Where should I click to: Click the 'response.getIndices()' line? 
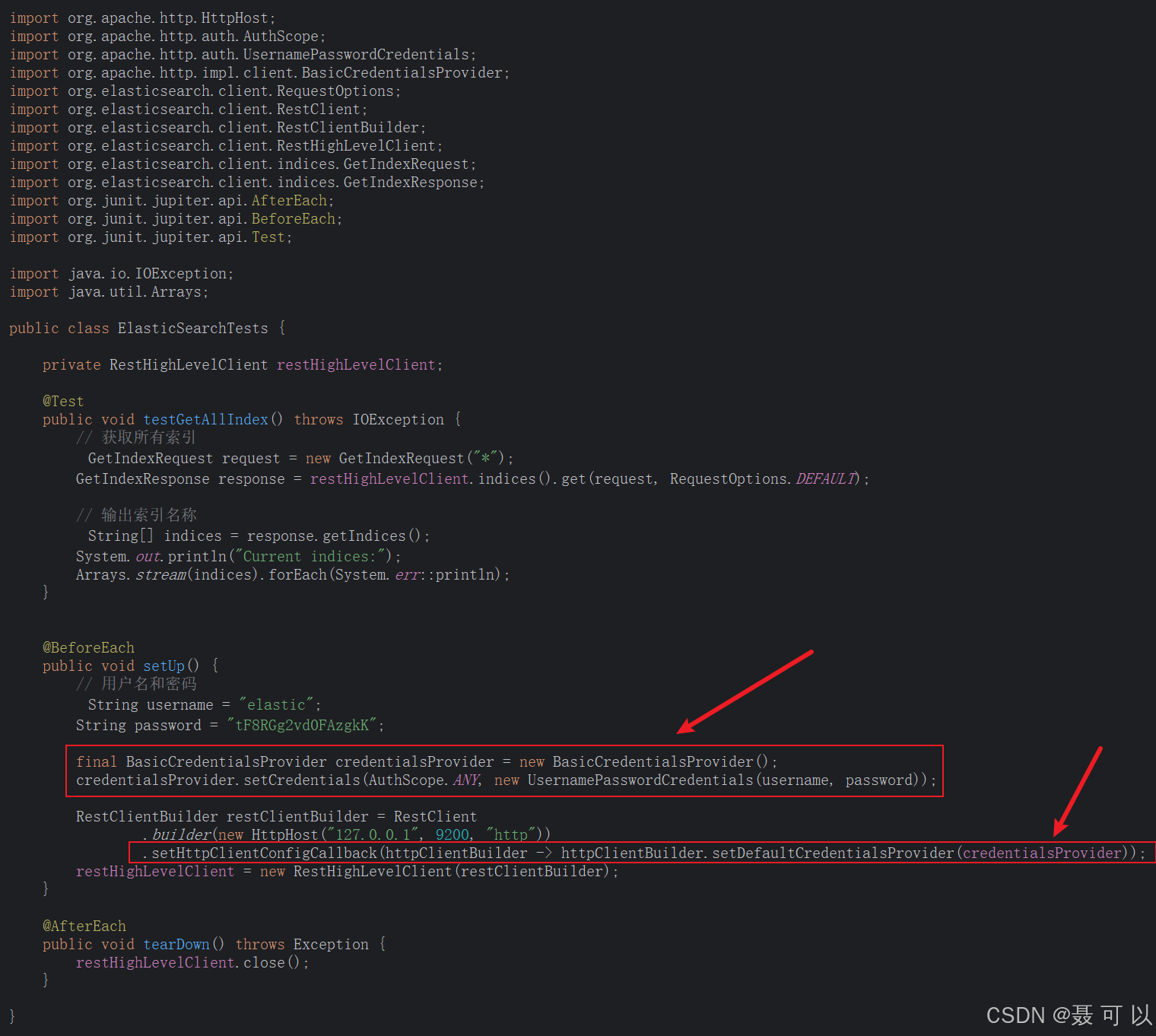click(x=259, y=536)
